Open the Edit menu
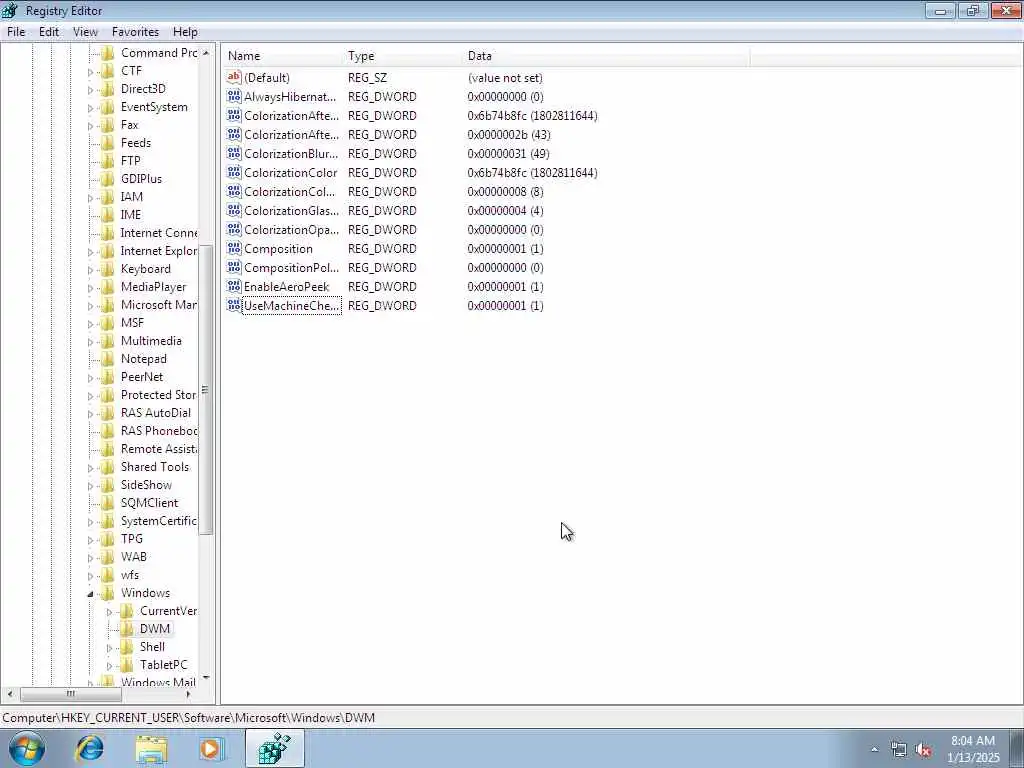The height and width of the screenshot is (768, 1024). [48, 32]
